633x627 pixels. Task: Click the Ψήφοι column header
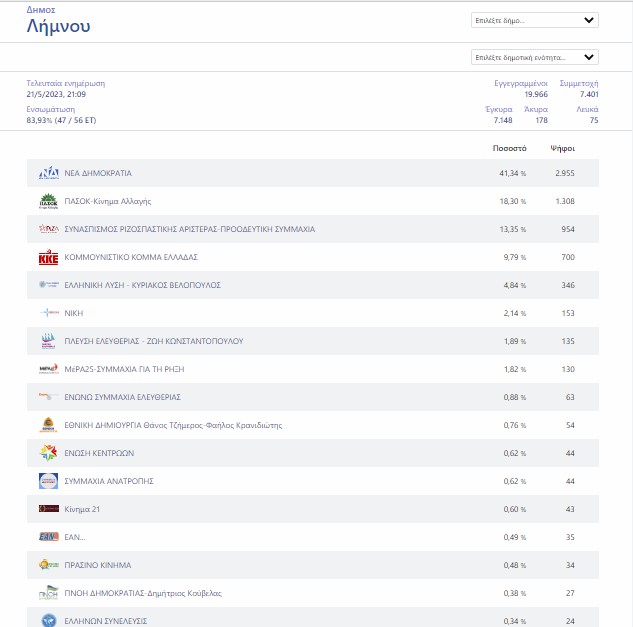(562, 148)
